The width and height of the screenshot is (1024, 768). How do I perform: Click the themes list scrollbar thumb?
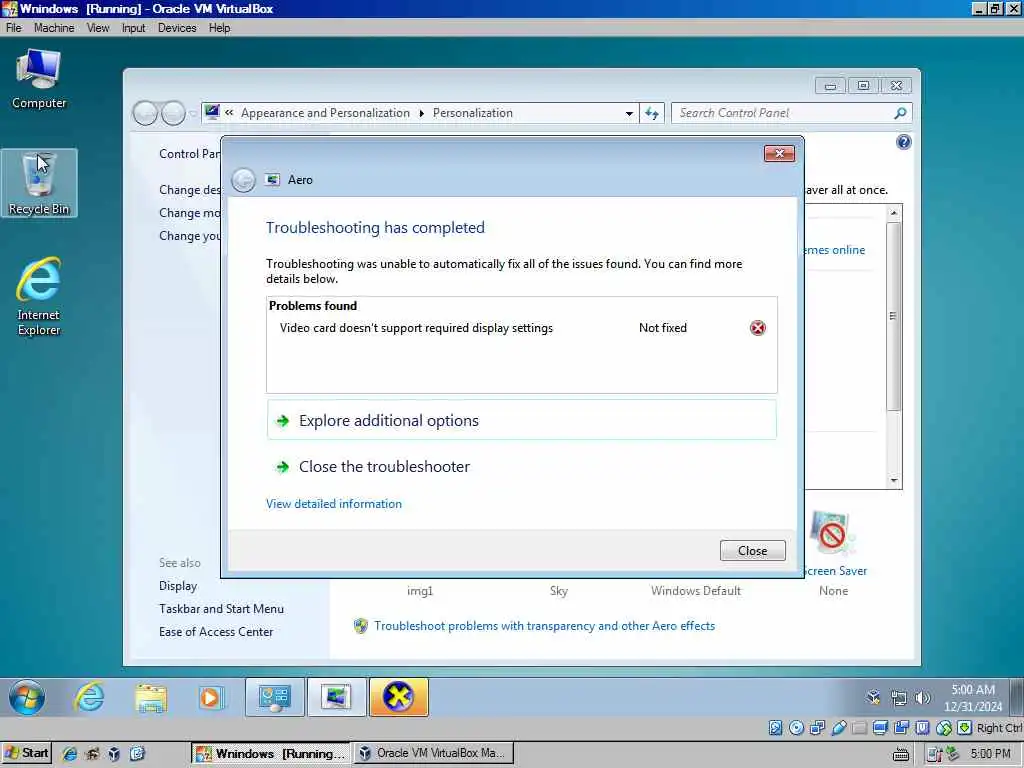893,316
